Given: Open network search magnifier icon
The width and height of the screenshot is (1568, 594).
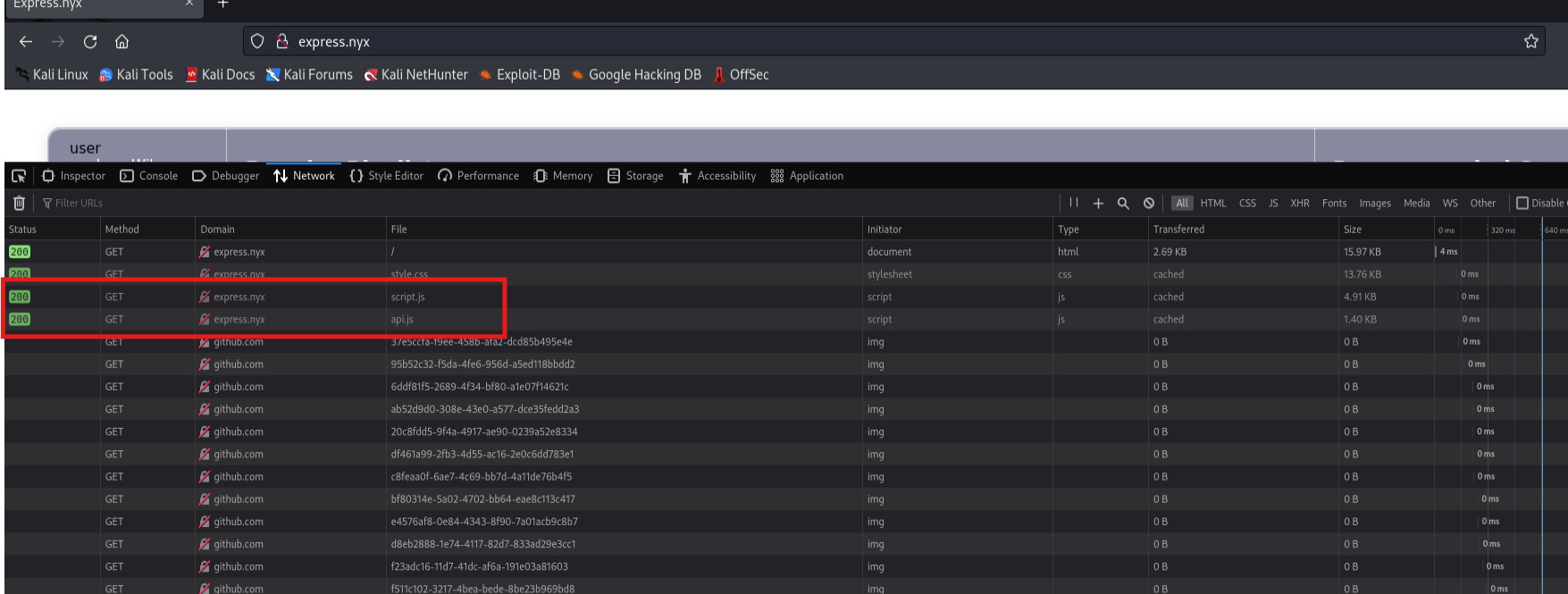Looking at the screenshot, I should (1123, 204).
